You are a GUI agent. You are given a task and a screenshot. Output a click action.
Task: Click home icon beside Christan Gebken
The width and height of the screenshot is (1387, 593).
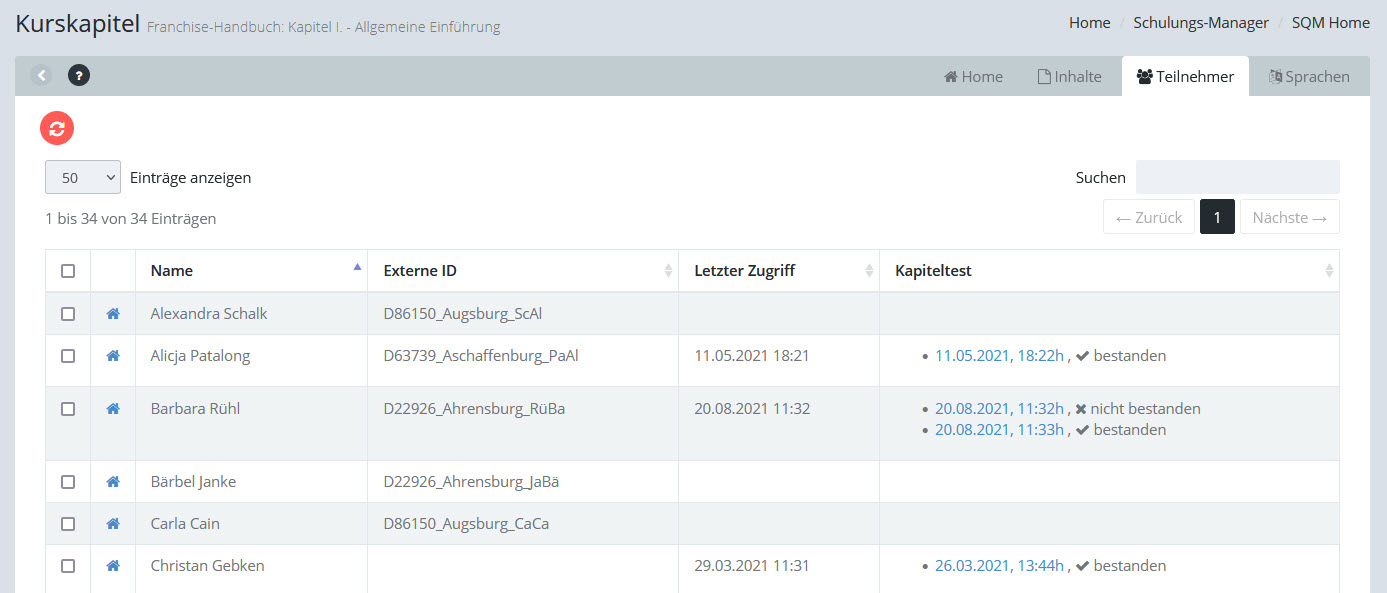[x=113, y=566]
